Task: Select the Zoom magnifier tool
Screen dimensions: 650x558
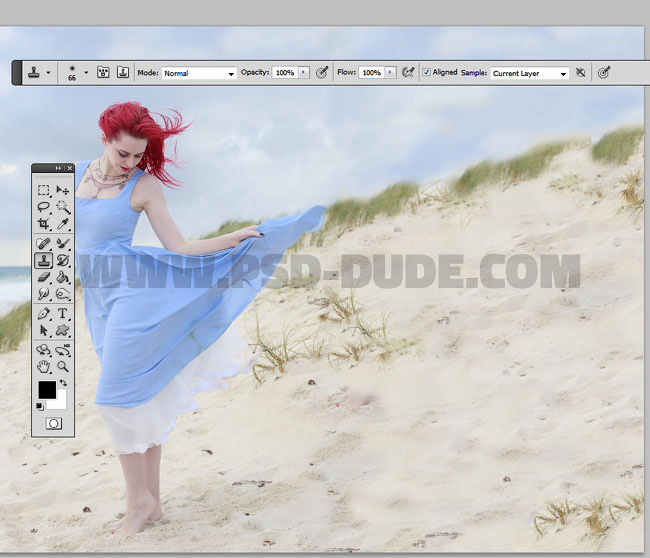Action: click(x=63, y=366)
